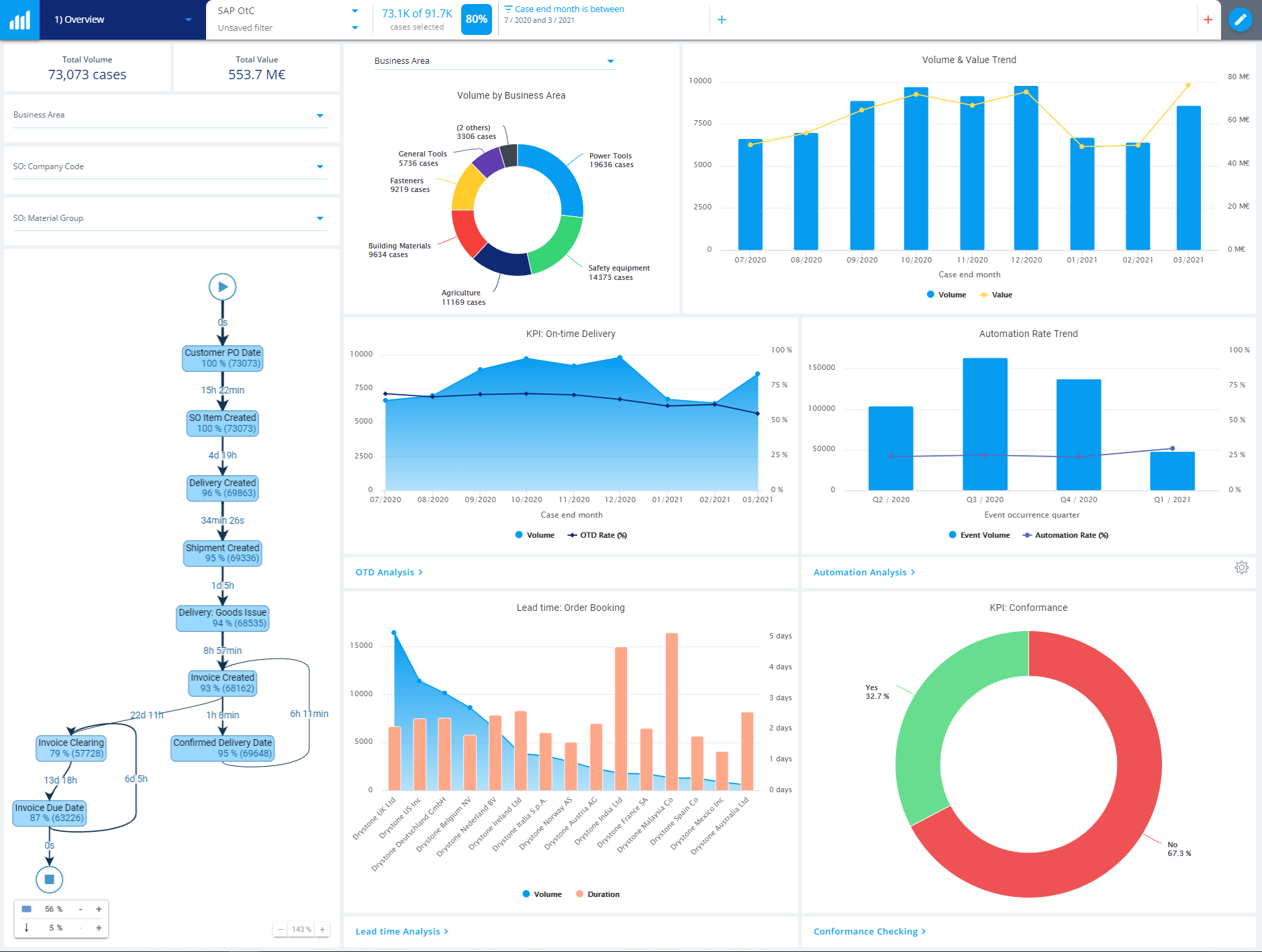Open OTD Analysis link
The height and width of the screenshot is (952, 1262).
389,572
